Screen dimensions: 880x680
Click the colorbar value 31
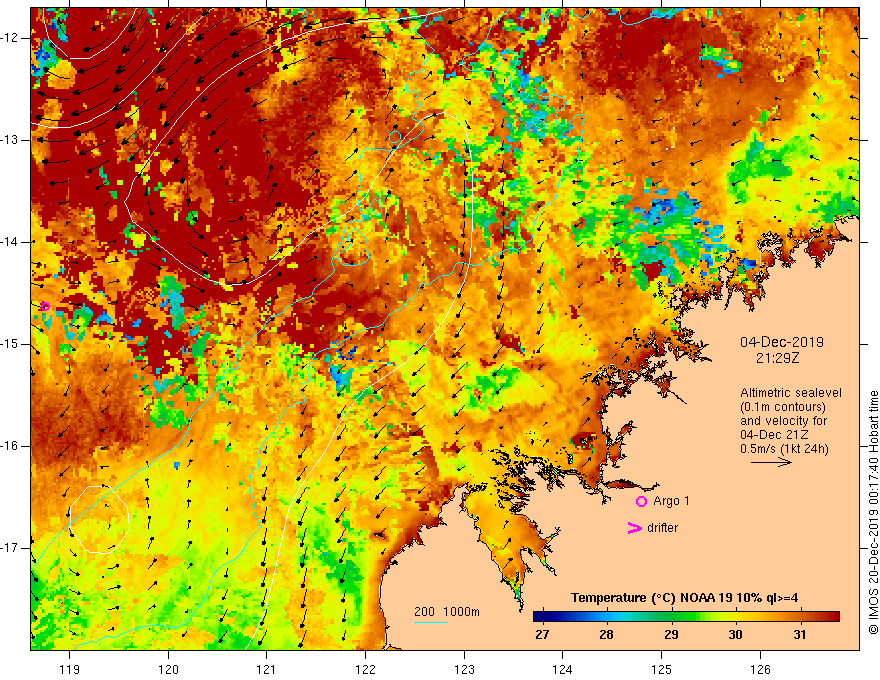click(x=800, y=635)
